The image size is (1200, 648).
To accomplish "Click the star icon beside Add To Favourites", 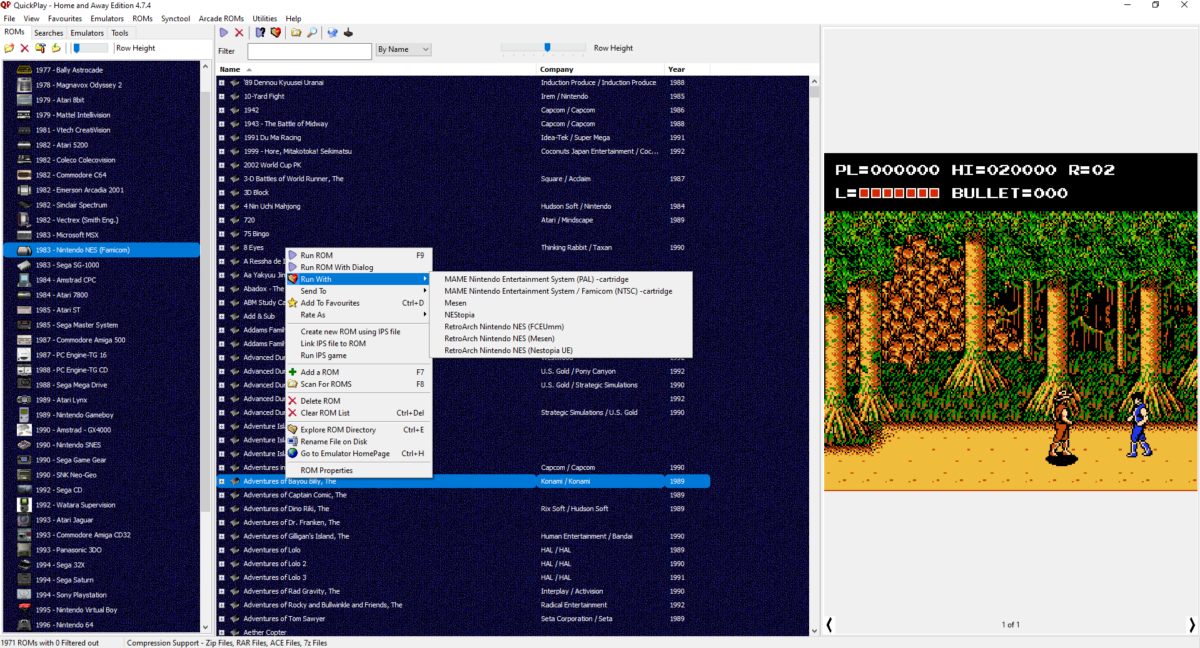I will [x=293, y=303].
